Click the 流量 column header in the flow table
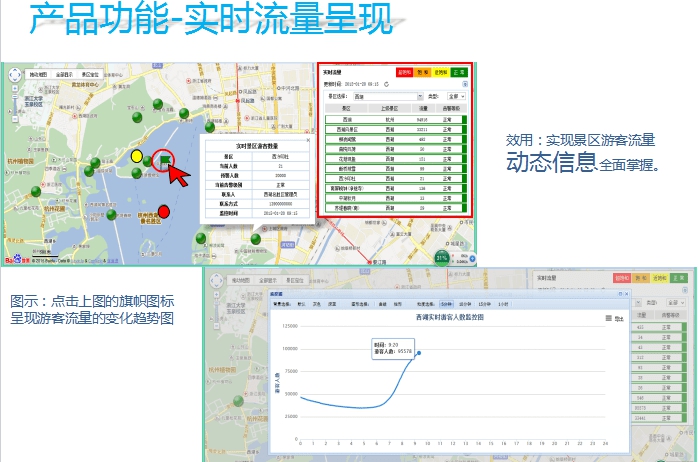Image resolution: width=699 pixels, height=462 pixels. [x=423, y=108]
